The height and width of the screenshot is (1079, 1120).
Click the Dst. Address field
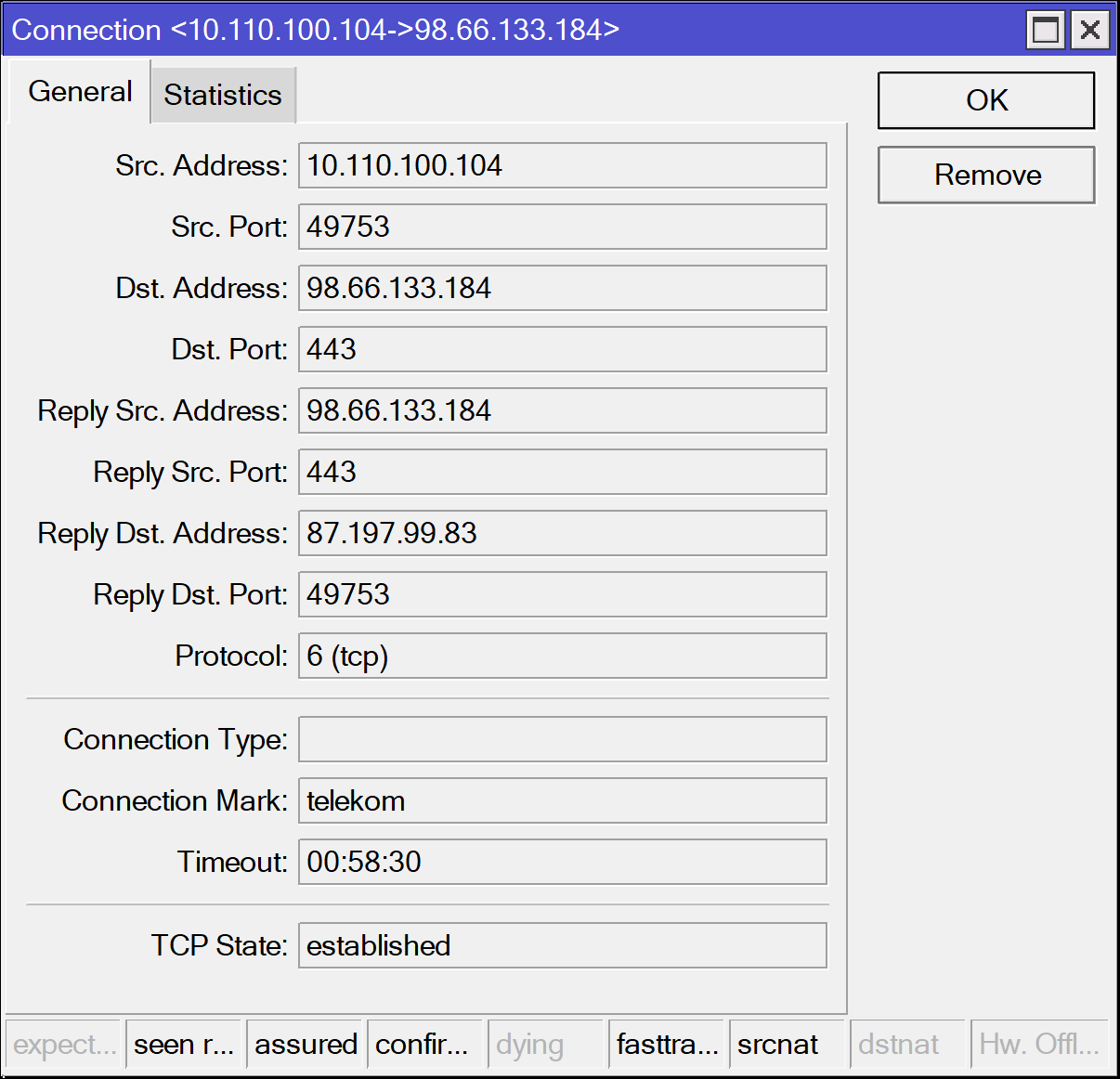click(x=562, y=288)
